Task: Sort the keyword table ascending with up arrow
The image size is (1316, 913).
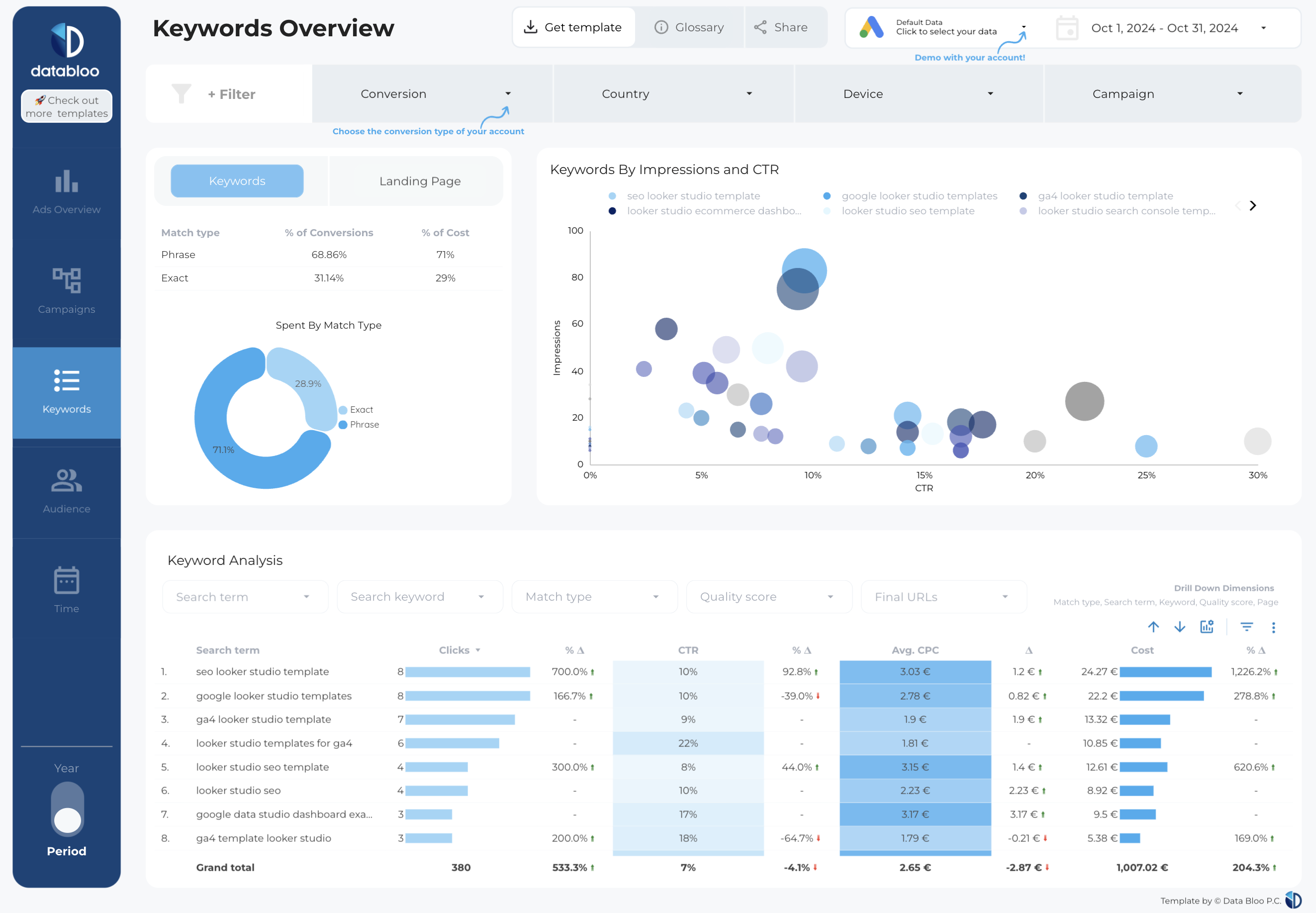Action: pyautogui.click(x=1153, y=627)
